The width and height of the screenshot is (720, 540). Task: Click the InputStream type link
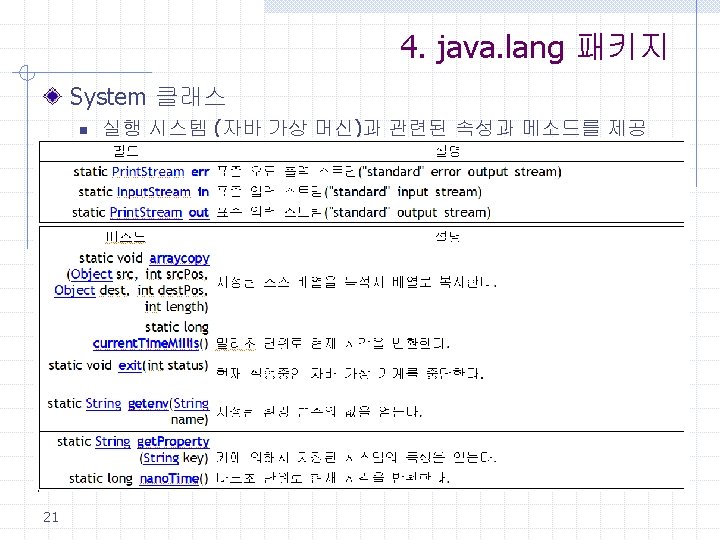[154, 192]
